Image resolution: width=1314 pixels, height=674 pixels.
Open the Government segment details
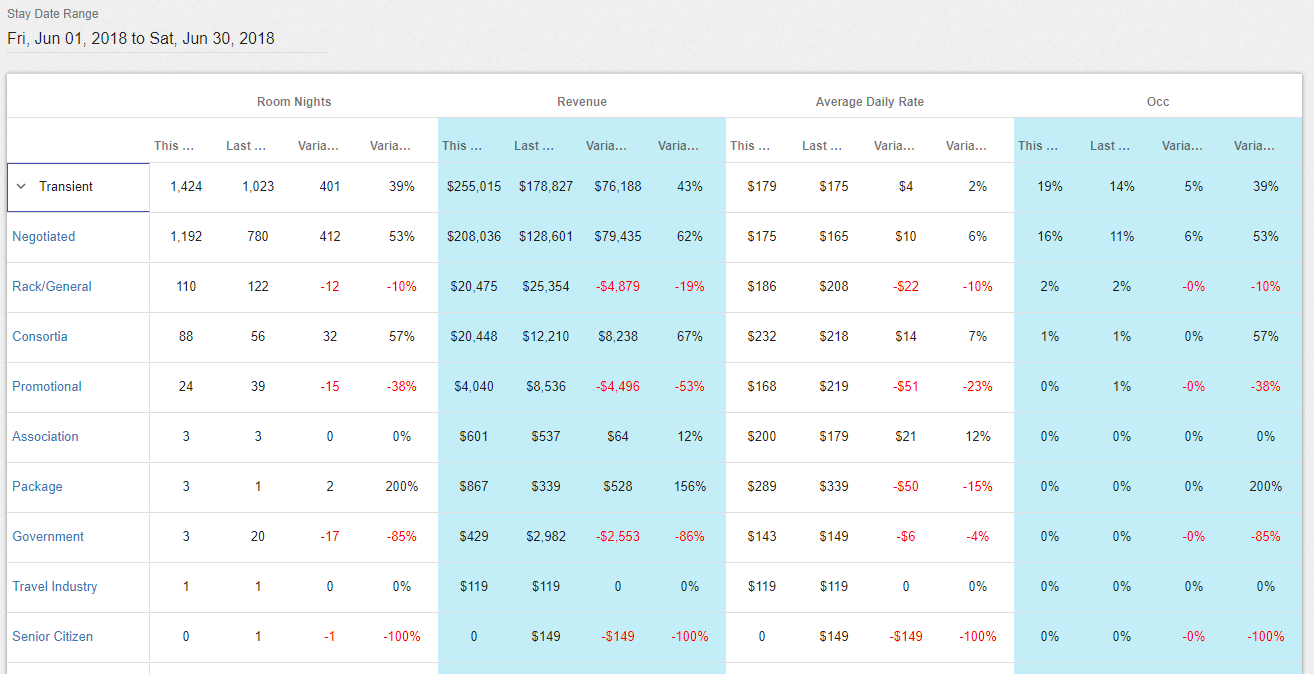click(47, 536)
